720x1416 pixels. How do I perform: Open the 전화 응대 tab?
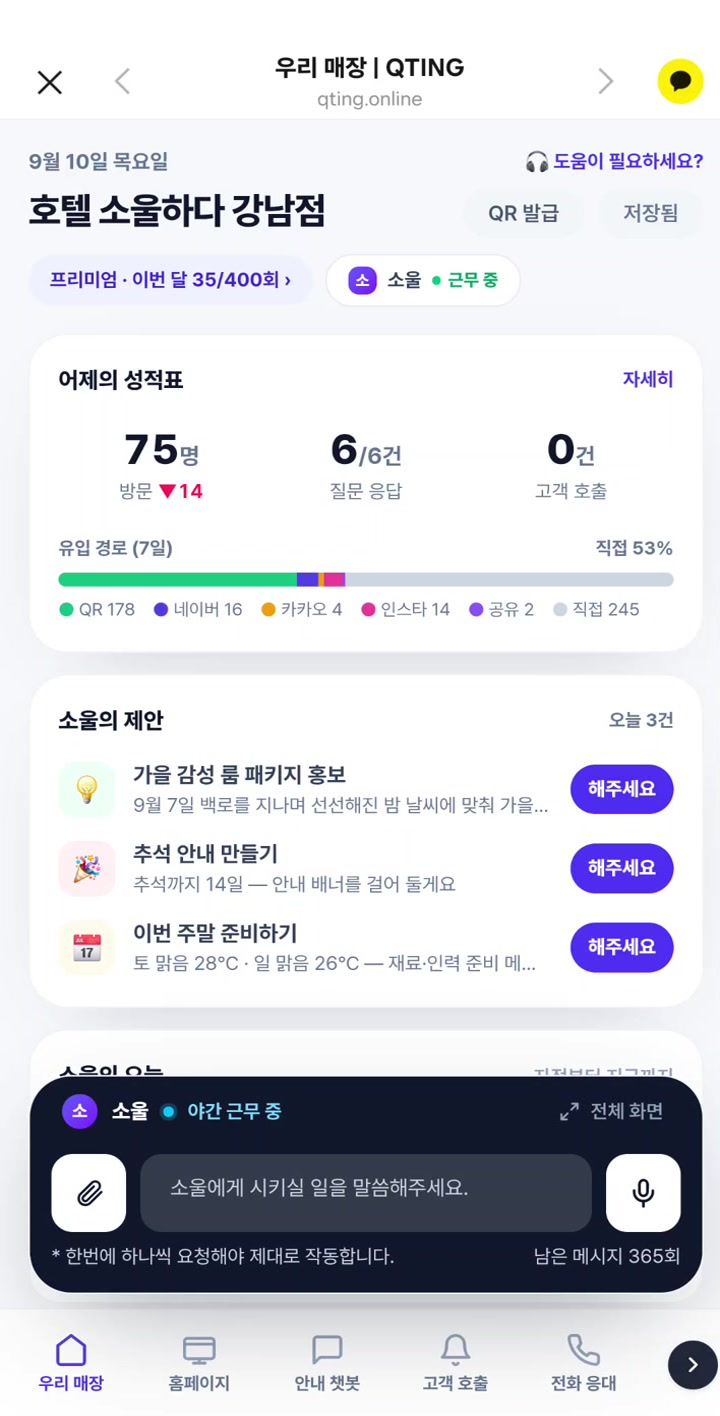583,1363
